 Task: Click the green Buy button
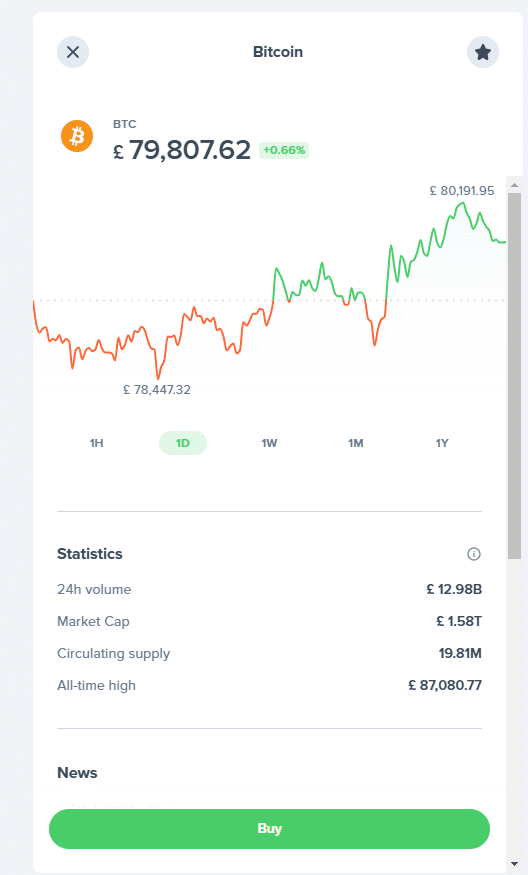tap(270, 829)
